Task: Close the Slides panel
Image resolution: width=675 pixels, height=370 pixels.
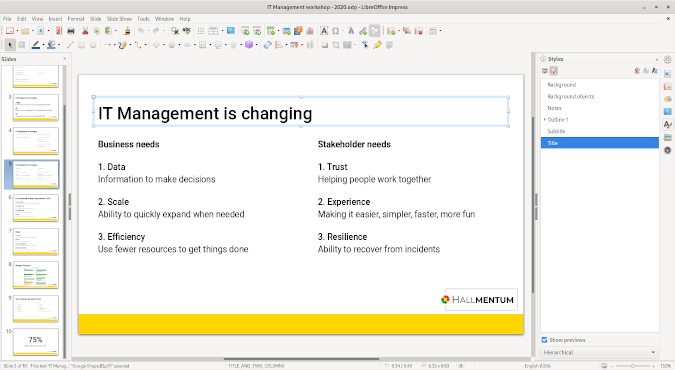Action: coord(65,59)
